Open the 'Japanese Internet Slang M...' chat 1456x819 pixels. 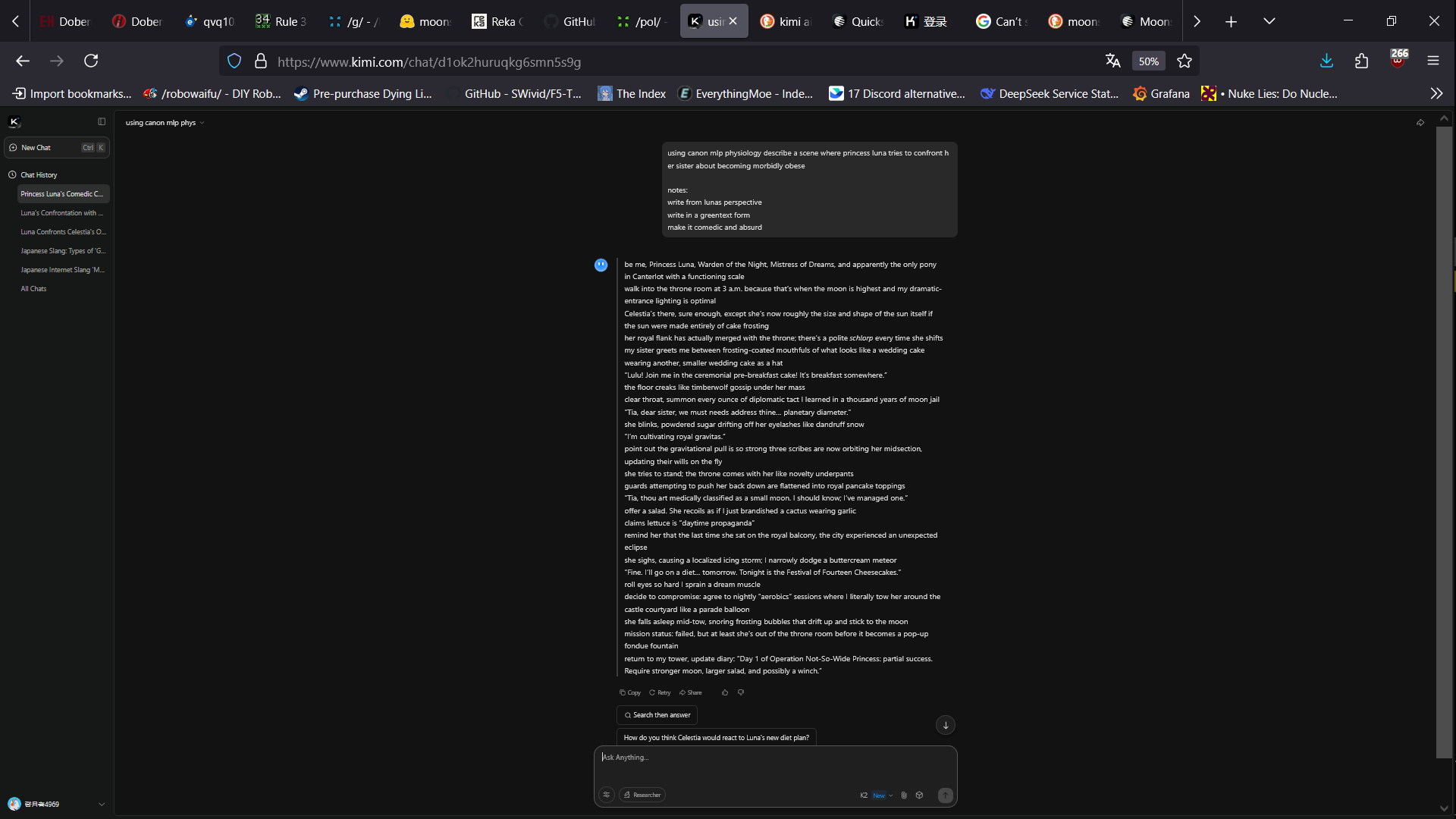pos(63,270)
